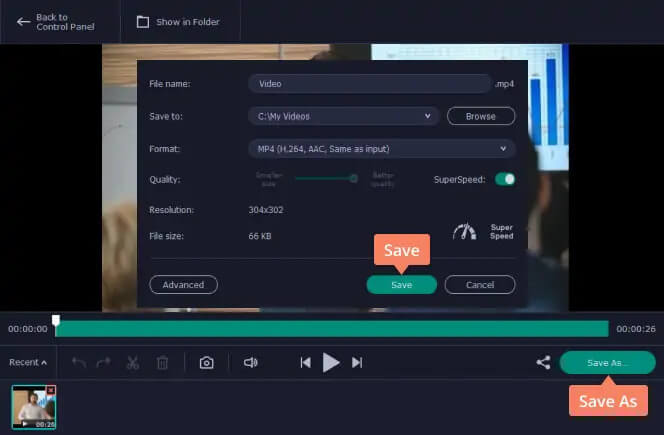Redo the last action
Screen dimensions: 664x435
click(x=104, y=363)
